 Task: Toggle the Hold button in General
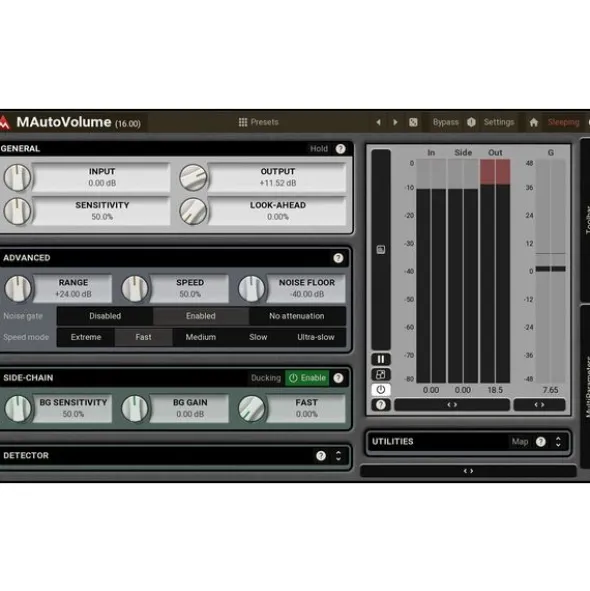click(x=319, y=149)
